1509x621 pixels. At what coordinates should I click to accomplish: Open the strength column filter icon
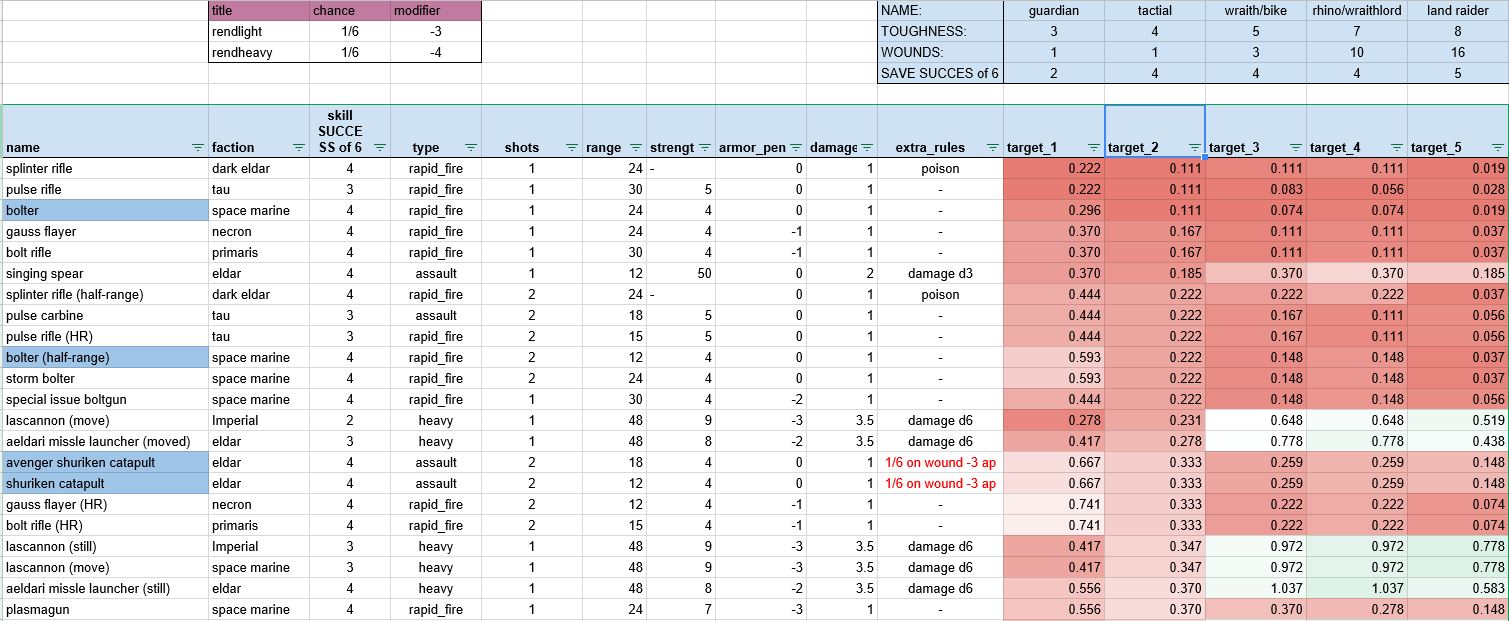[x=703, y=148]
